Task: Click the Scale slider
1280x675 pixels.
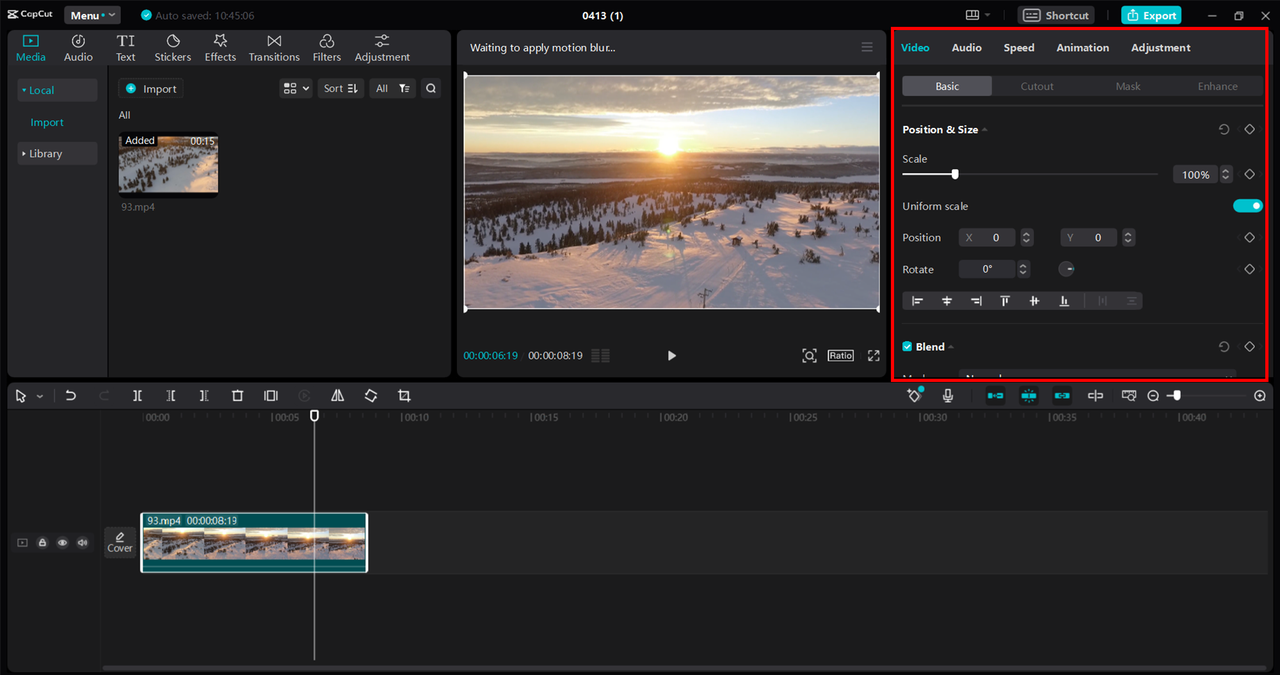Action: tap(1030, 174)
